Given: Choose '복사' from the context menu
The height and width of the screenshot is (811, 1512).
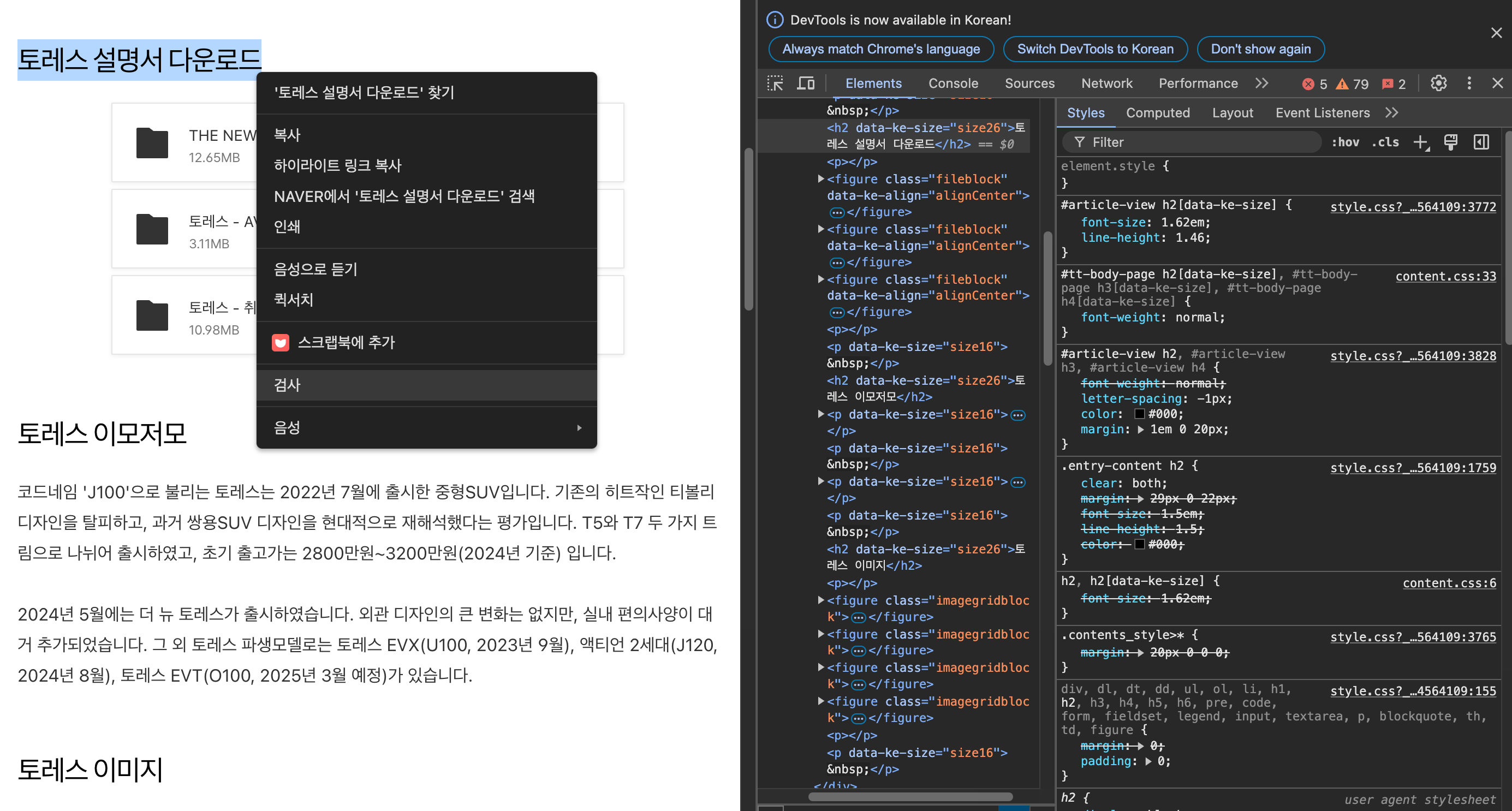Looking at the screenshot, I should [427, 135].
